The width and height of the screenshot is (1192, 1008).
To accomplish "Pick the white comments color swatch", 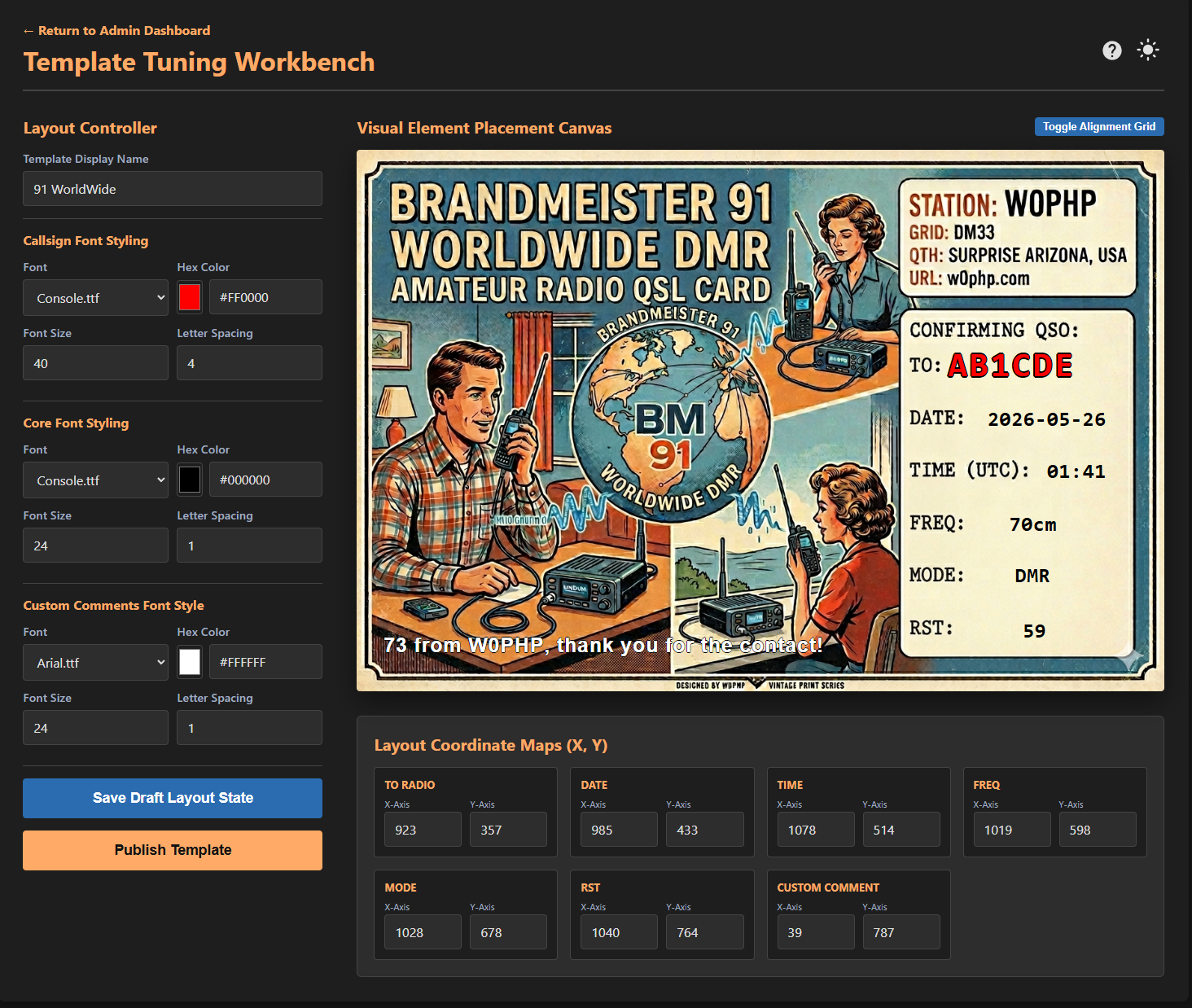I will click(190, 662).
